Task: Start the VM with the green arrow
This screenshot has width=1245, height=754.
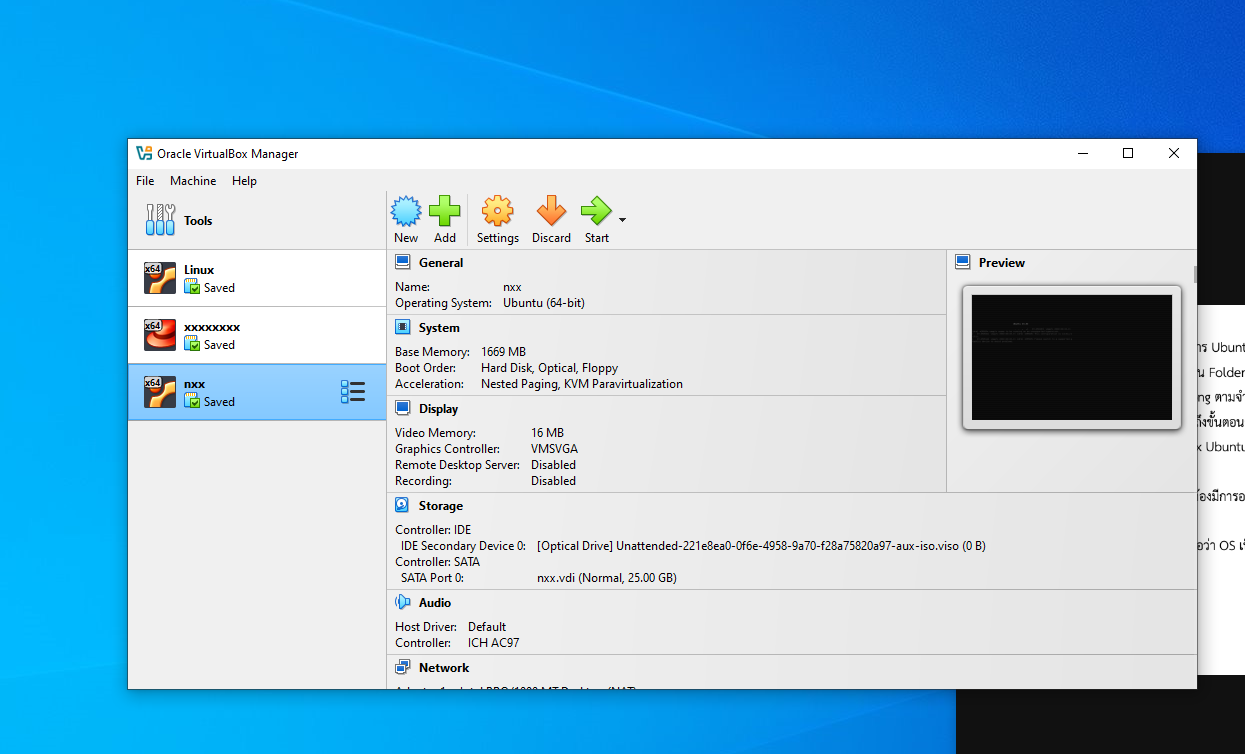Action: 596,212
